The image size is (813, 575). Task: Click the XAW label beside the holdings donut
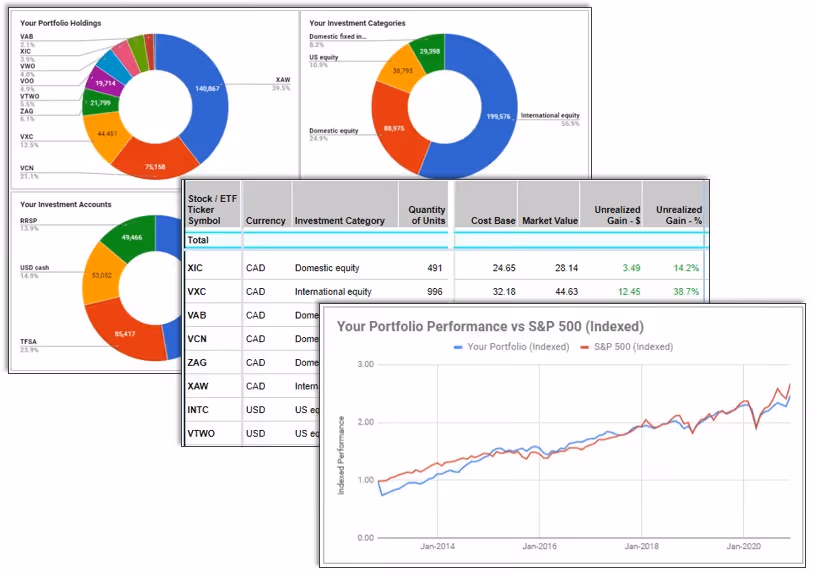click(x=283, y=80)
